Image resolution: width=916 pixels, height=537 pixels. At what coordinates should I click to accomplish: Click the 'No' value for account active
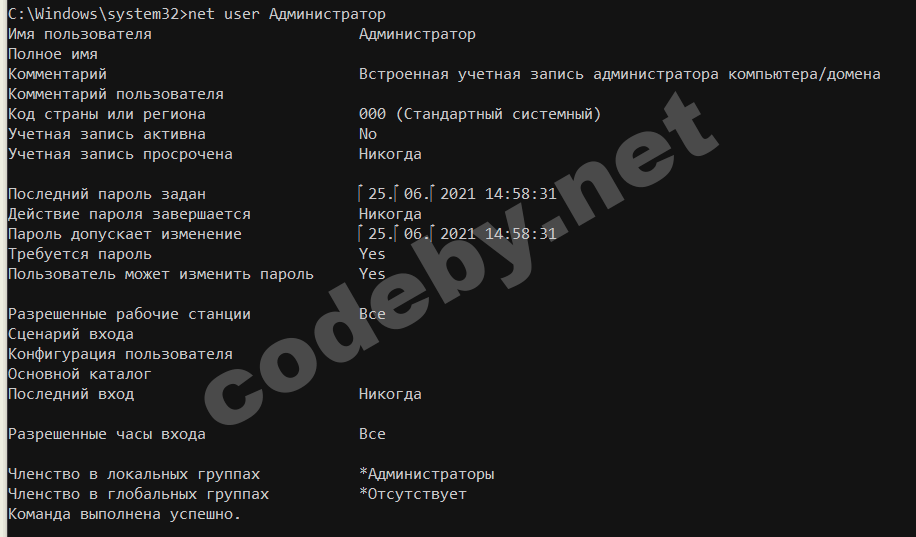point(367,134)
